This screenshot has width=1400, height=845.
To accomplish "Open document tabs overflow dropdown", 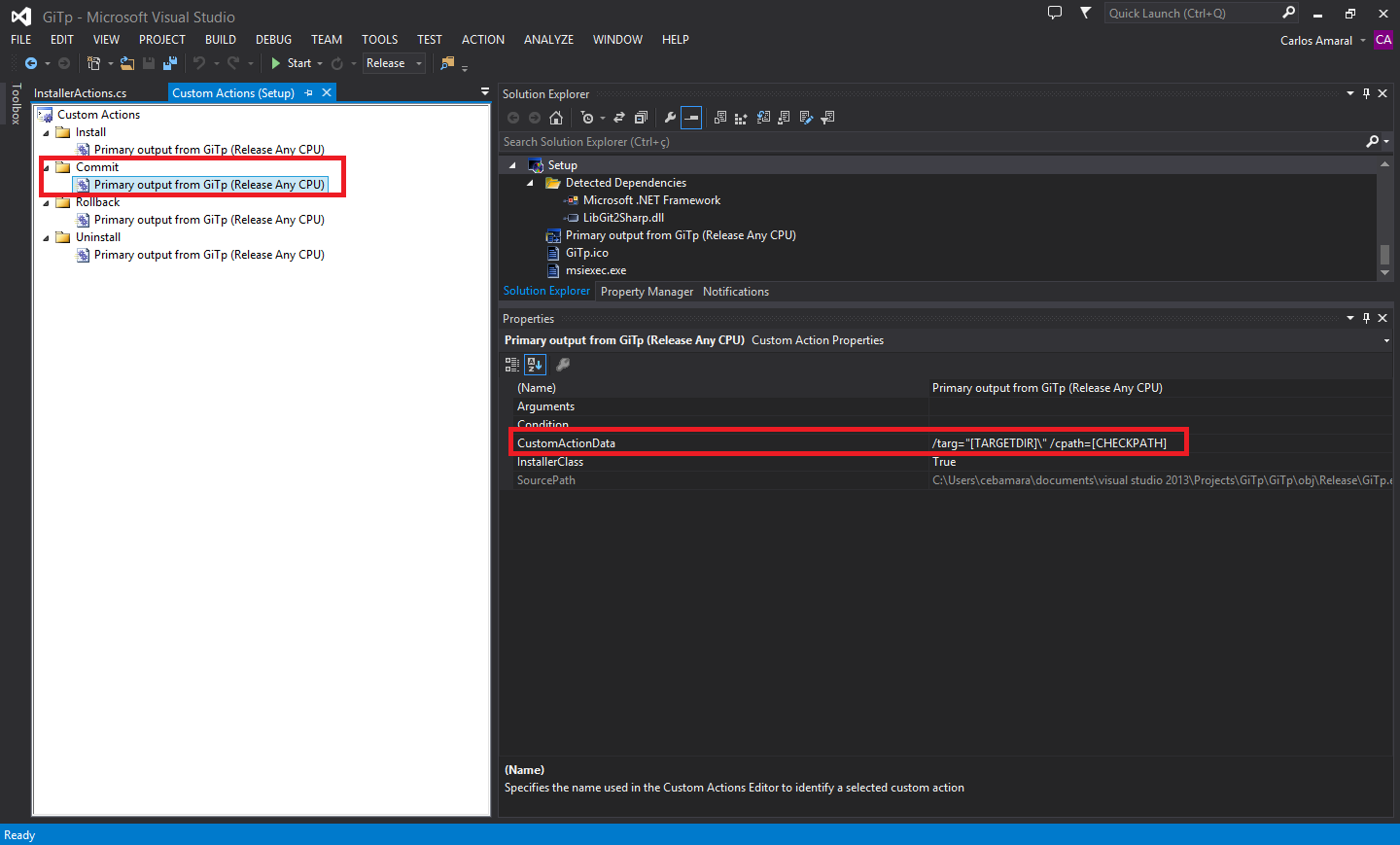I will pos(485,91).
